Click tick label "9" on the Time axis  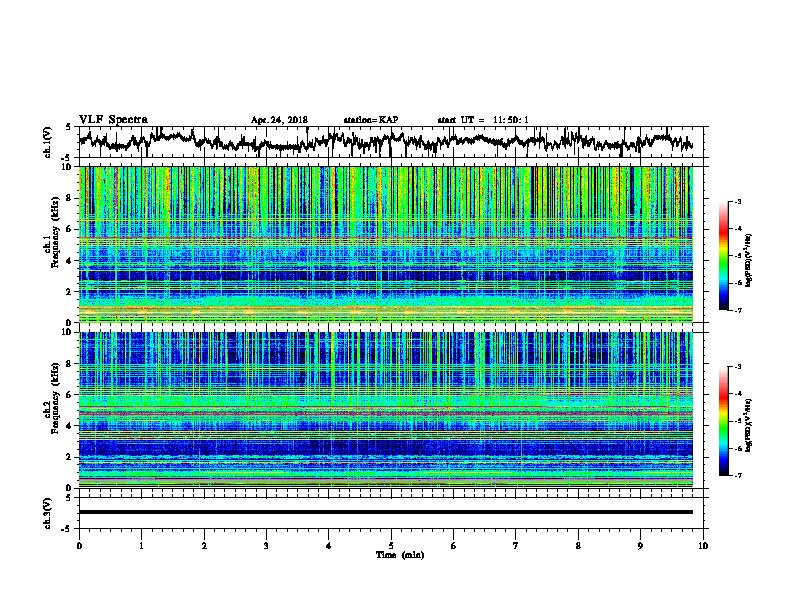pyautogui.click(x=640, y=546)
